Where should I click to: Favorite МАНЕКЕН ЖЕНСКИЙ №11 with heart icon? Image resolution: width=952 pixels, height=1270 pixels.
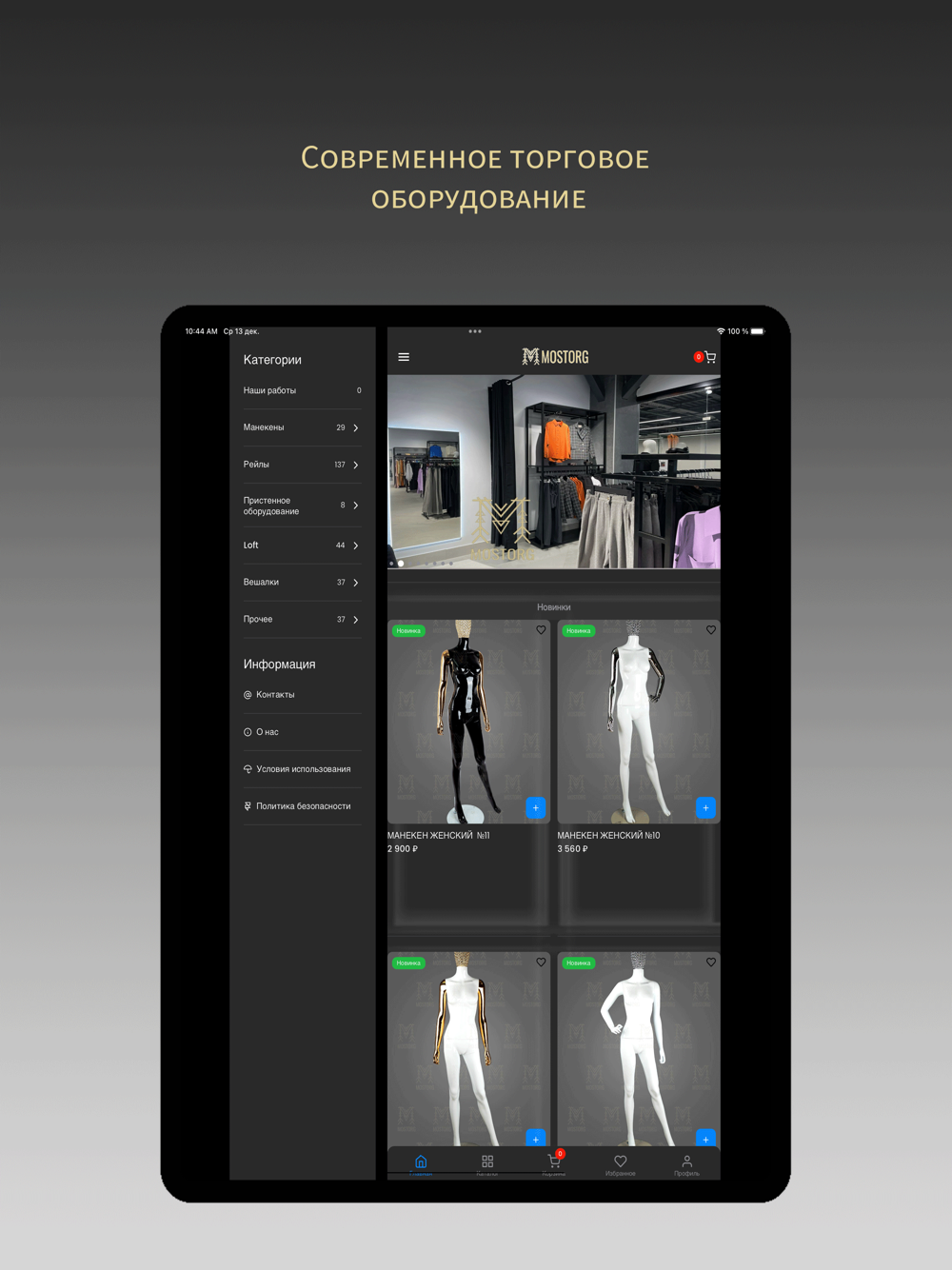pyautogui.click(x=541, y=630)
